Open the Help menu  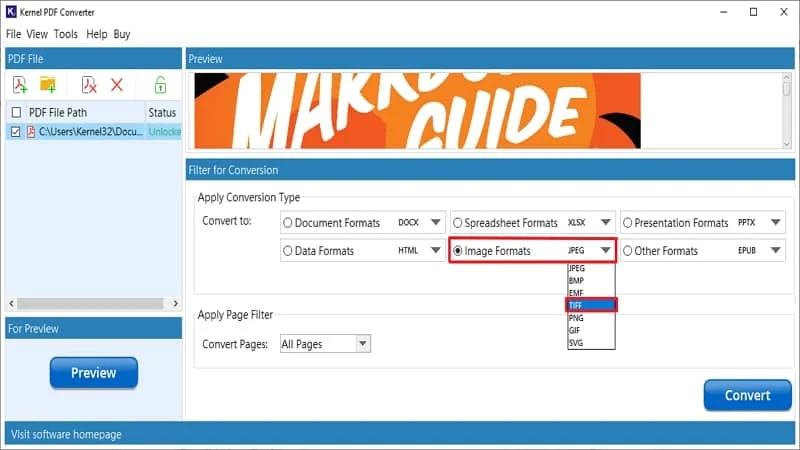tap(96, 34)
